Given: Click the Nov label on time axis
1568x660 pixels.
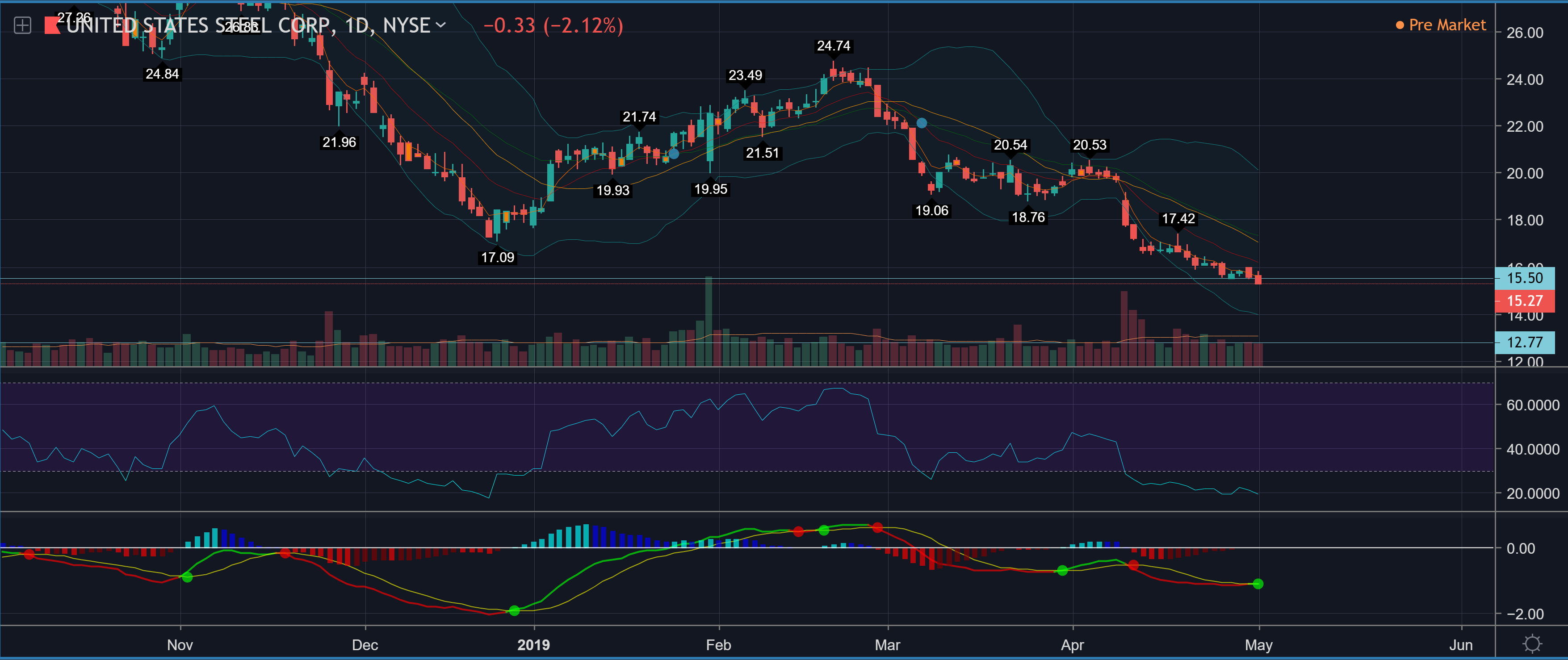Looking at the screenshot, I should (x=180, y=645).
